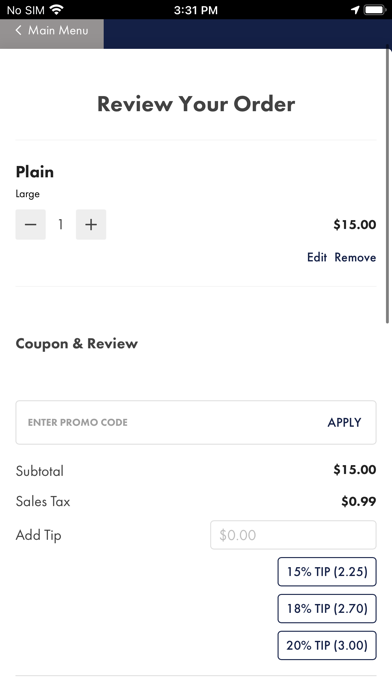Tap the Review Your Order heading
This screenshot has height=696, width=392.
pos(196,104)
